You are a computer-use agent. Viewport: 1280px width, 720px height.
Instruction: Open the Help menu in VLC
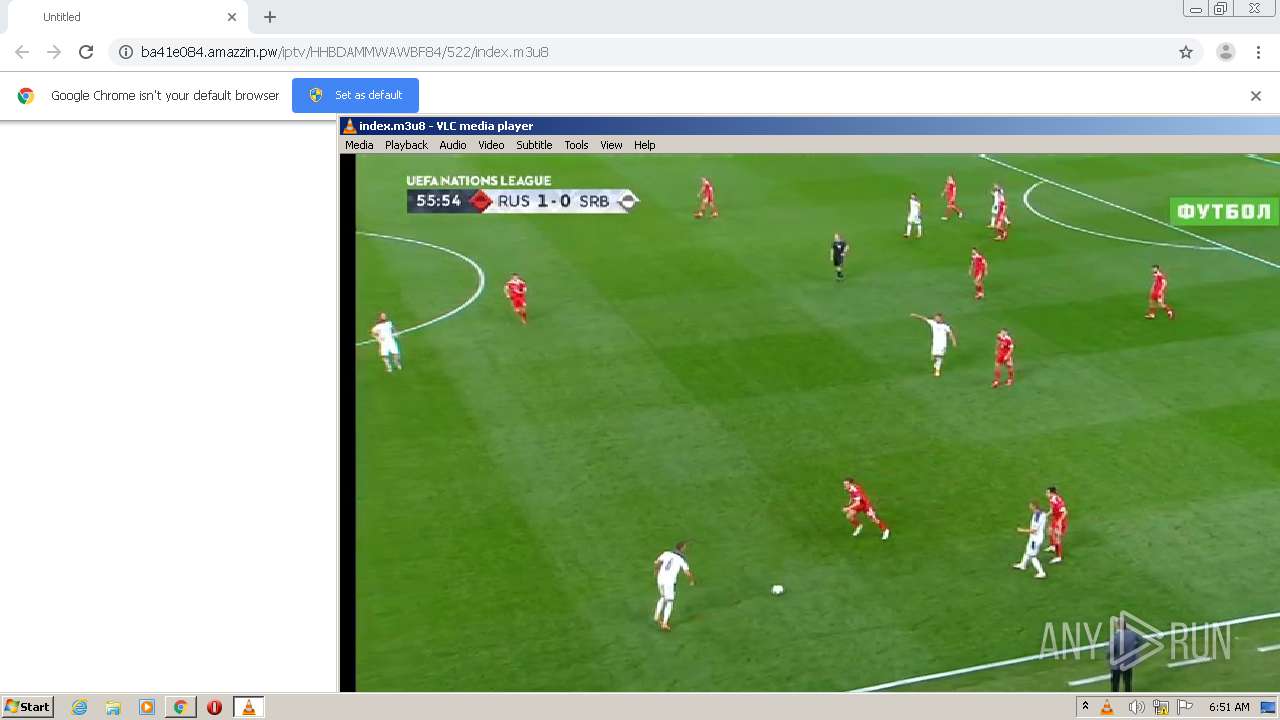click(x=645, y=145)
